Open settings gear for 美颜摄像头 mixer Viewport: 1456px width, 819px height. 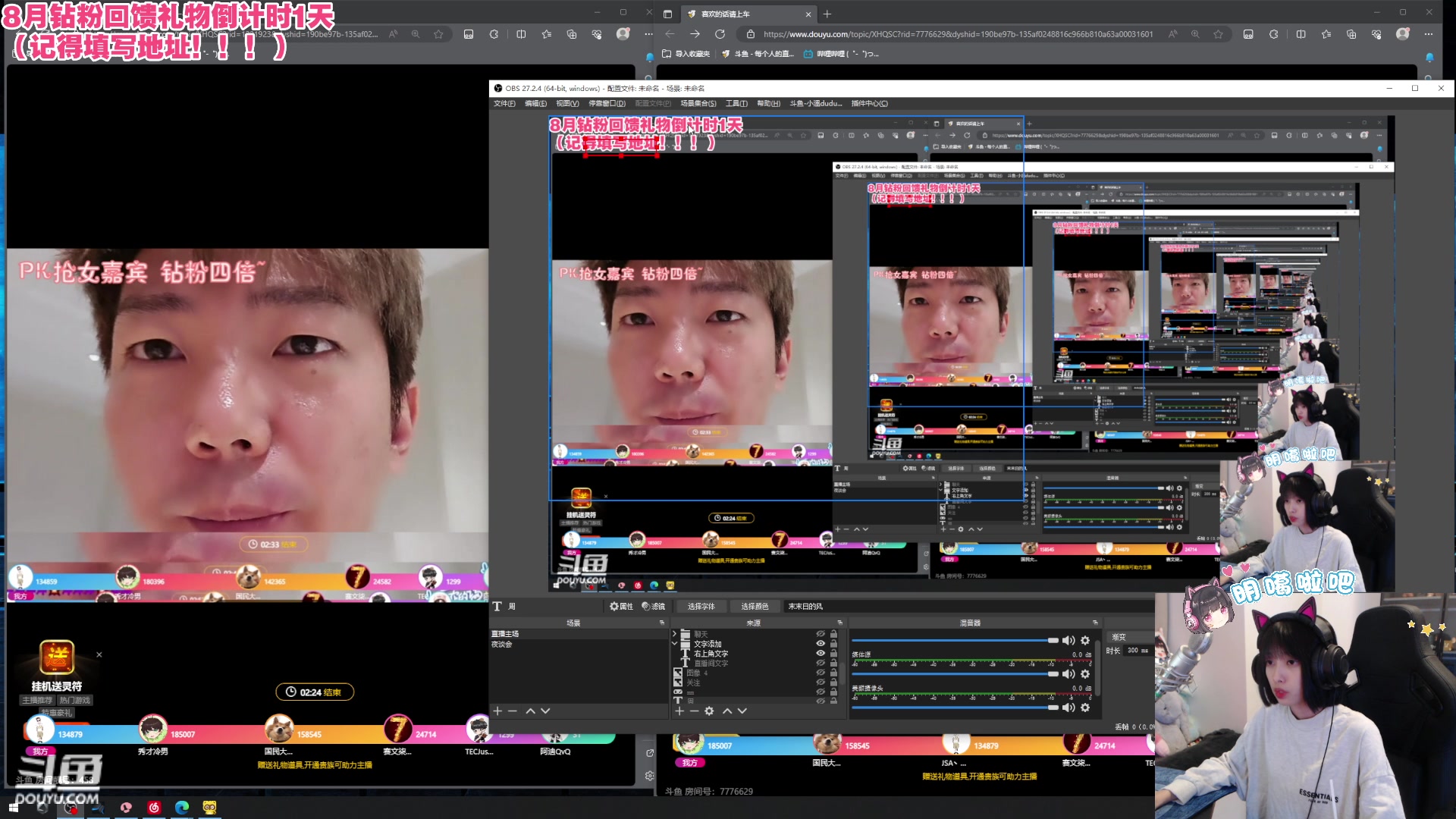[1085, 707]
